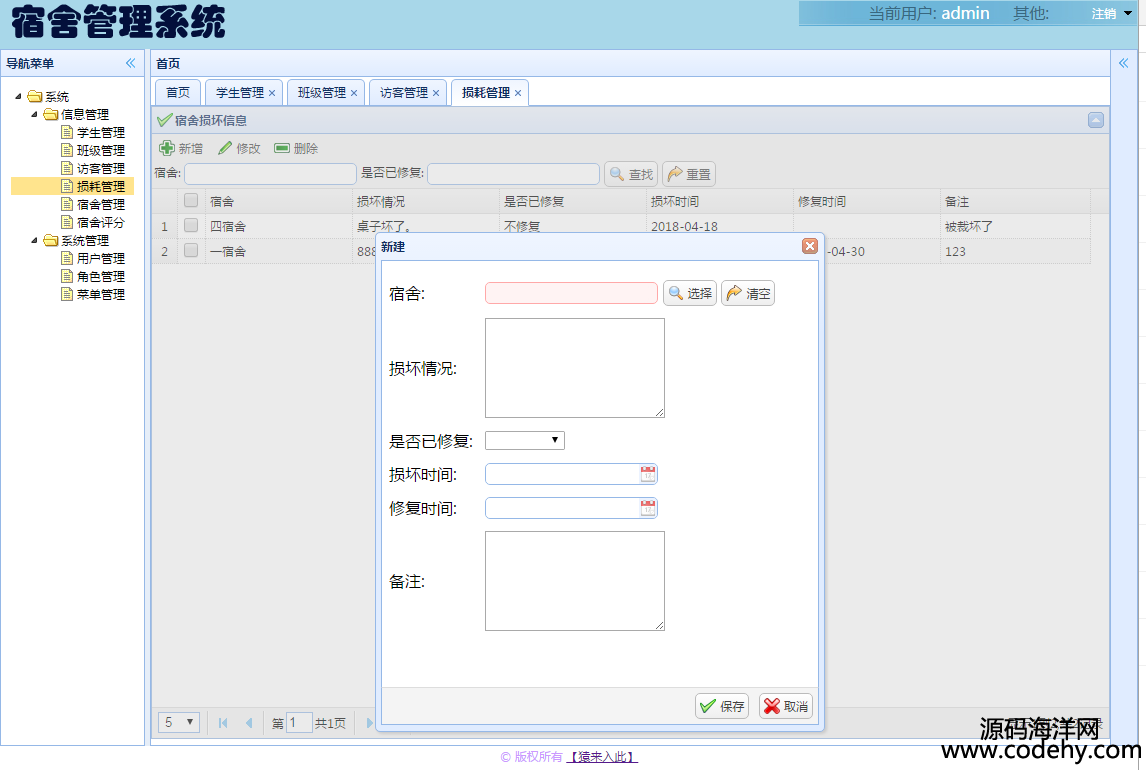The image size is (1146, 770).
Task: Click the 查找 search button
Action: tap(631, 174)
